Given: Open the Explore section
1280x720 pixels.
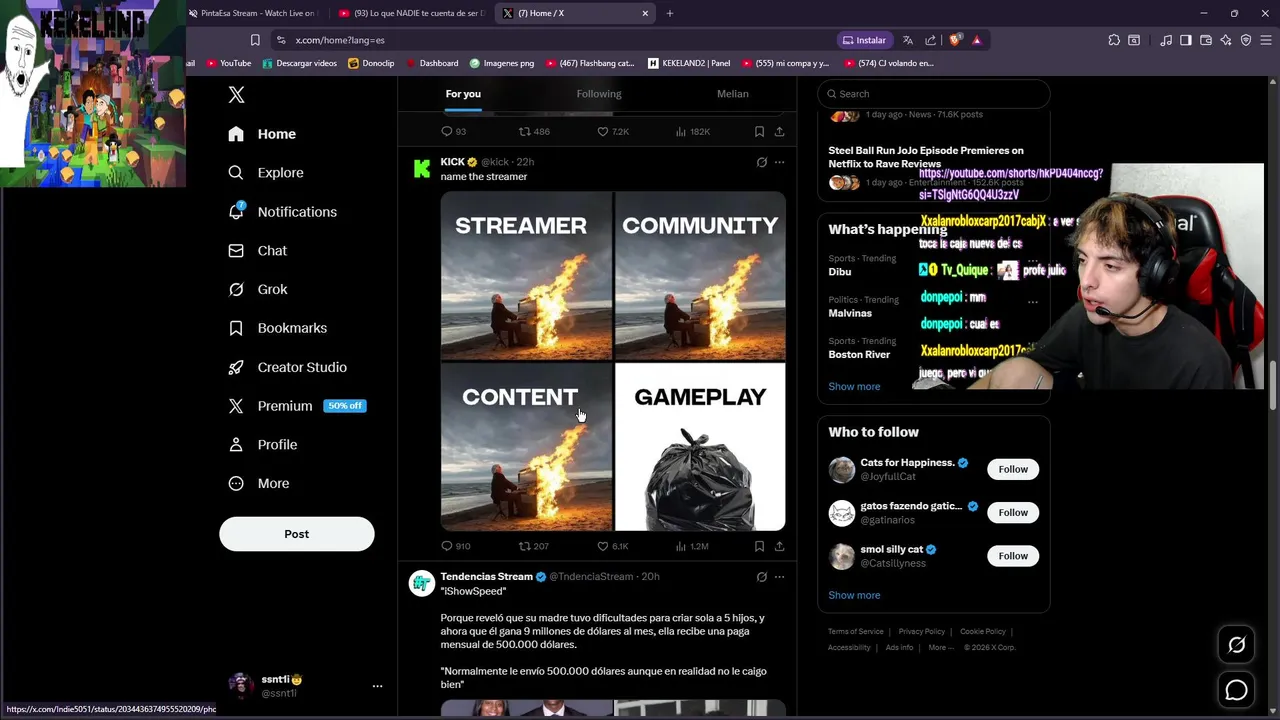Looking at the screenshot, I should [x=266, y=173].
